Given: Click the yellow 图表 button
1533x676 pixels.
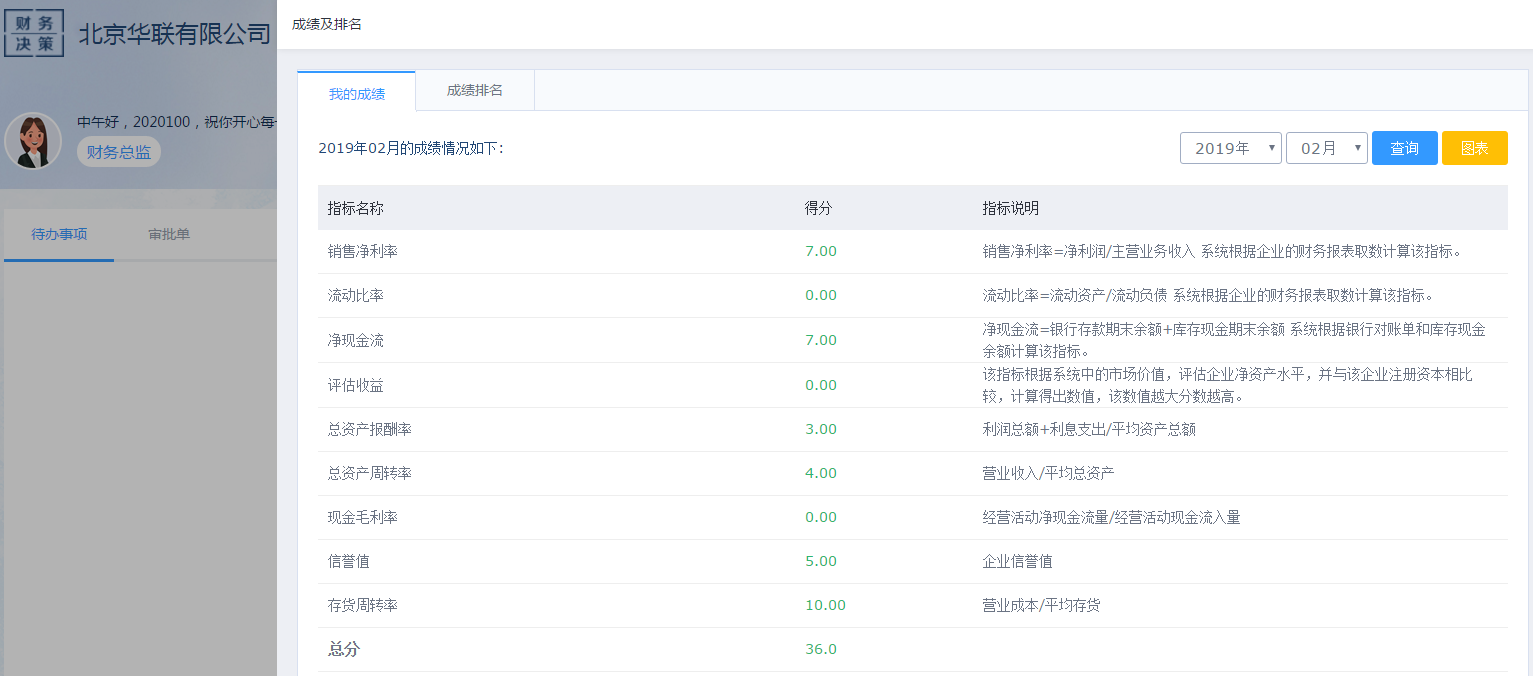Looking at the screenshot, I should 1474,148.
